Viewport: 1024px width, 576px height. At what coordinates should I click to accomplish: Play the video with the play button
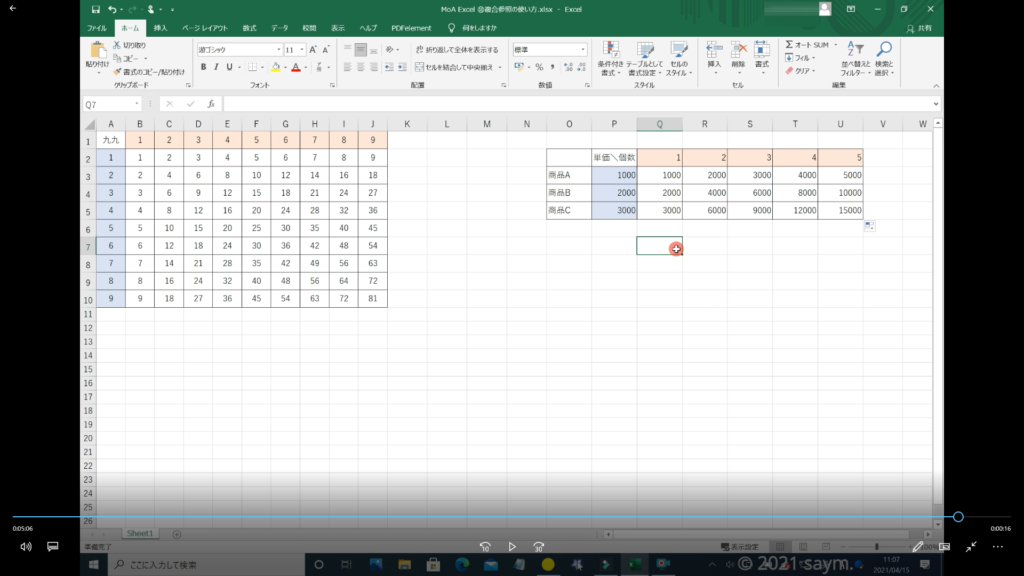pos(512,547)
